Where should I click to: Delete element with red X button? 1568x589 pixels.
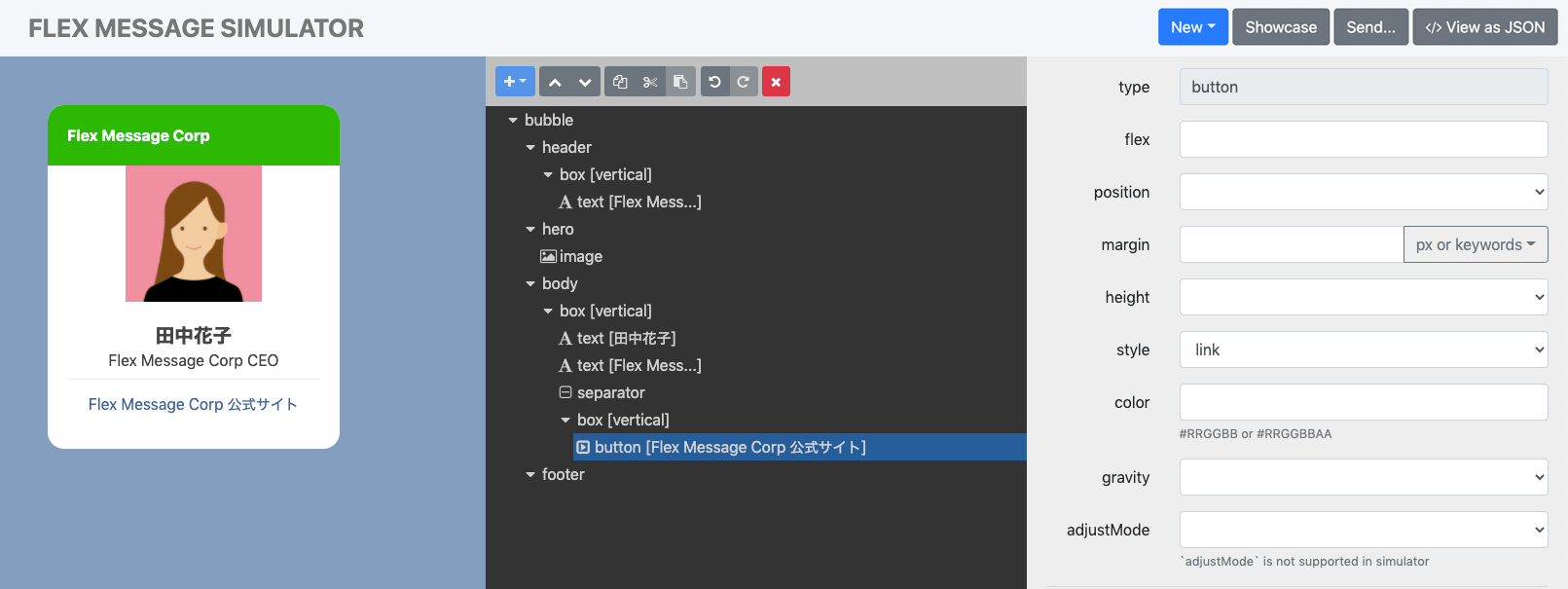tap(776, 82)
